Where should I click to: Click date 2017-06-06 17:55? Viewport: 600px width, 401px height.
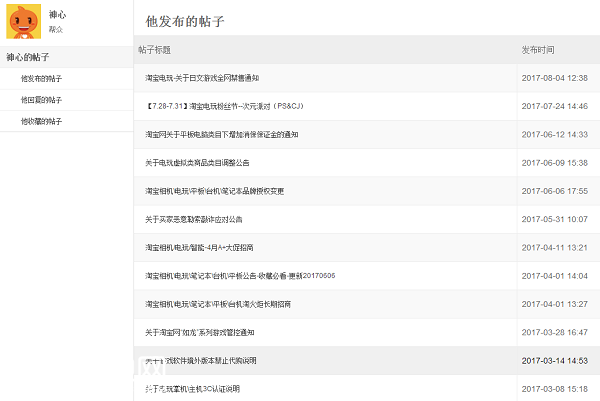(555, 191)
